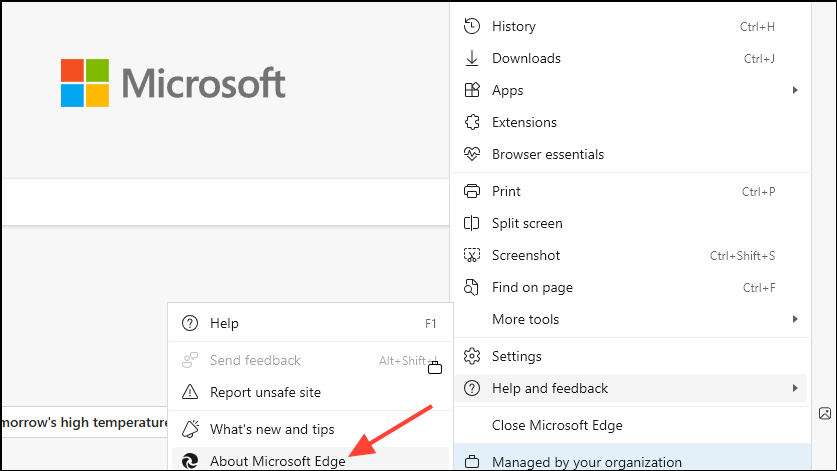Click the Extensions puzzle icon

(473, 122)
